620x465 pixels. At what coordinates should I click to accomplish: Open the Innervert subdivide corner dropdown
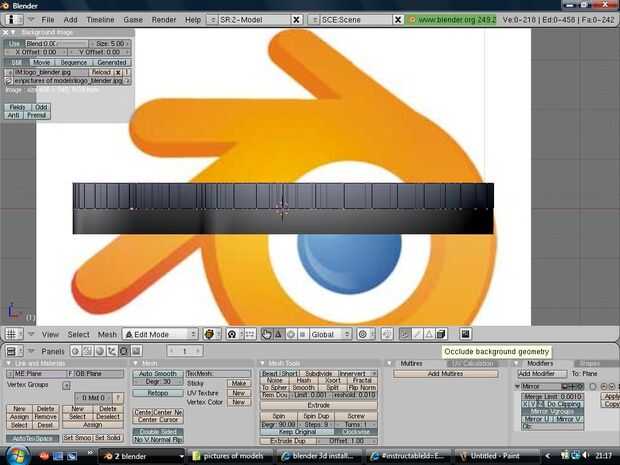point(358,374)
